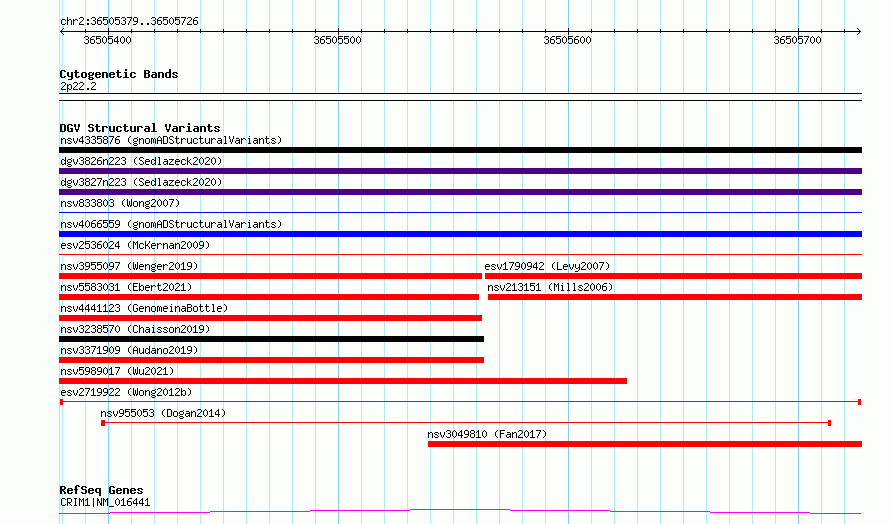890x524 pixels.
Task: Select the red nsv213151 variant bar
Action: pyautogui.click(x=675, y=297)
